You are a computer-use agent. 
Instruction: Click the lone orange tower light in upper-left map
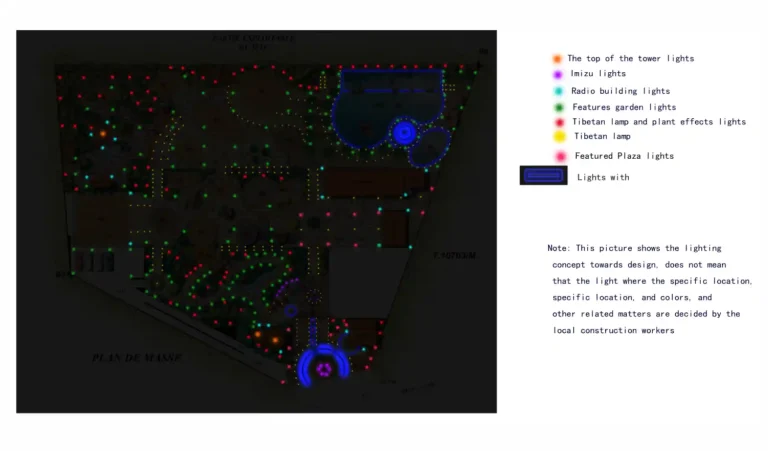click(103, 134)
